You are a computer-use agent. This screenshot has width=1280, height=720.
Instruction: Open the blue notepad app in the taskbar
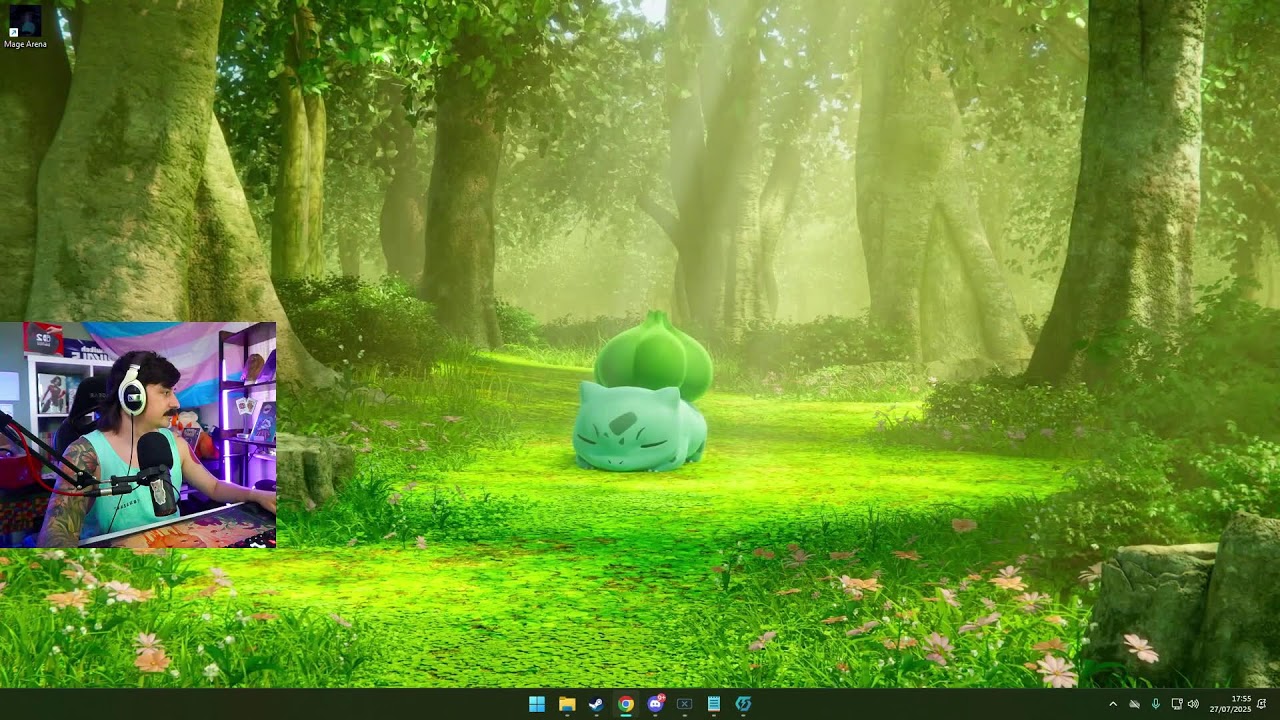714,704
